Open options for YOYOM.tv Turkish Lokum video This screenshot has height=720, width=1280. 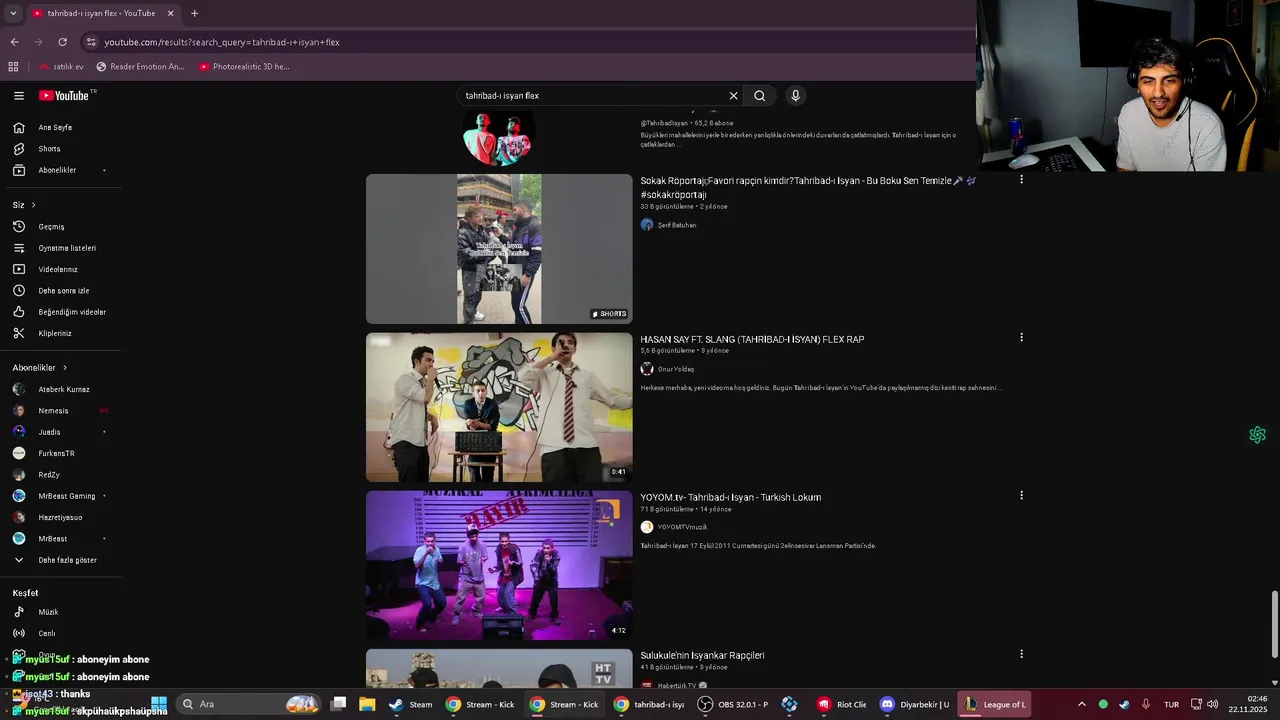(1021, 496)
